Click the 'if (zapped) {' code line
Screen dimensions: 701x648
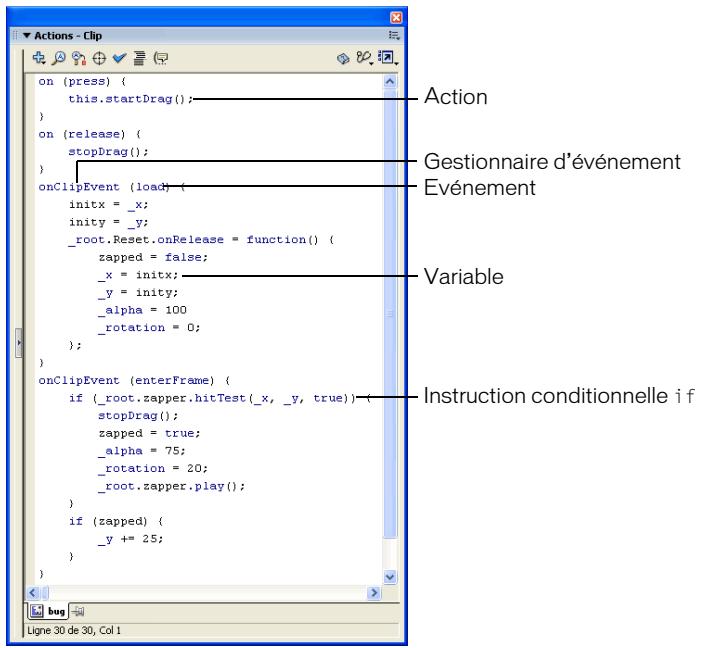point(116,521)
